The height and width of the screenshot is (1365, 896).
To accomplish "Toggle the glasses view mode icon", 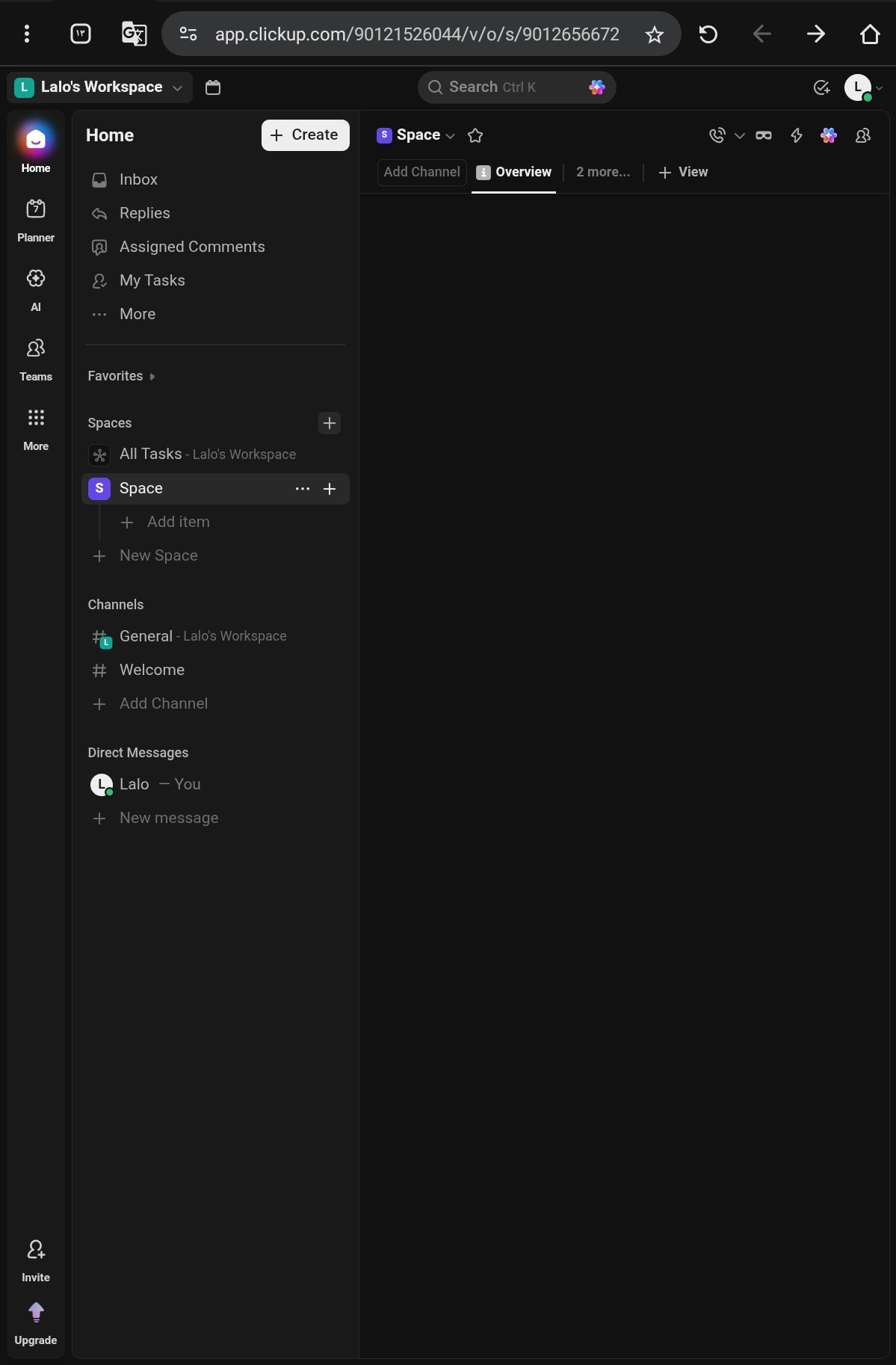I will point(764,135).
